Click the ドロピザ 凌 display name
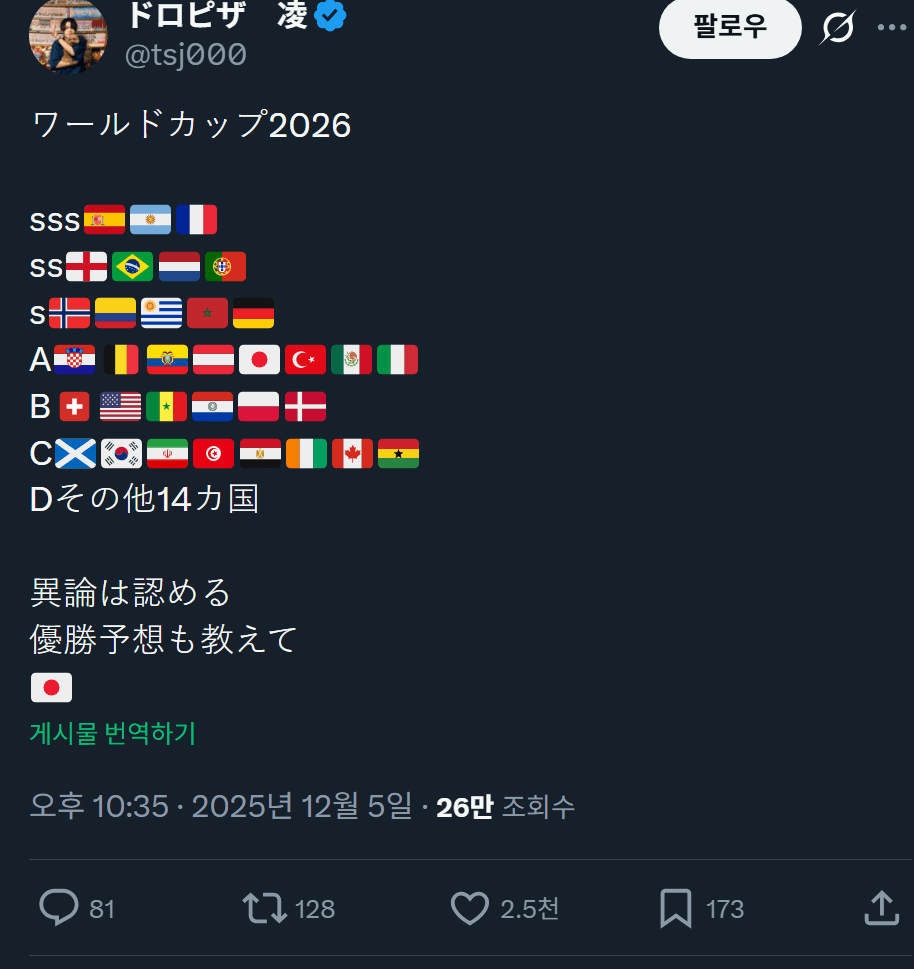This screenshot has height=969, width=914. (216, 16)
